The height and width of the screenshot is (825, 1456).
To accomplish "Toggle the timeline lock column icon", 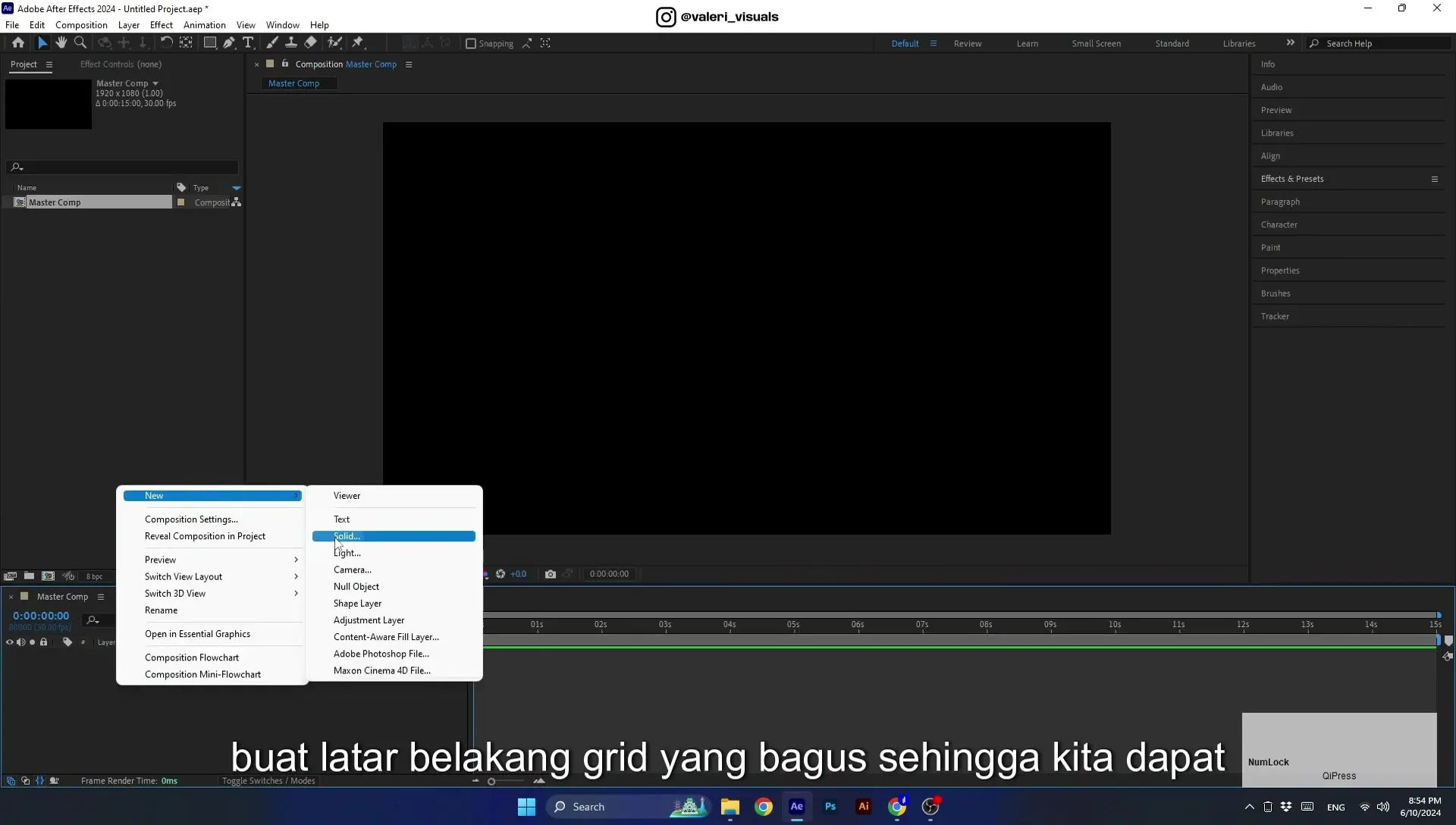I will [43, 642].
